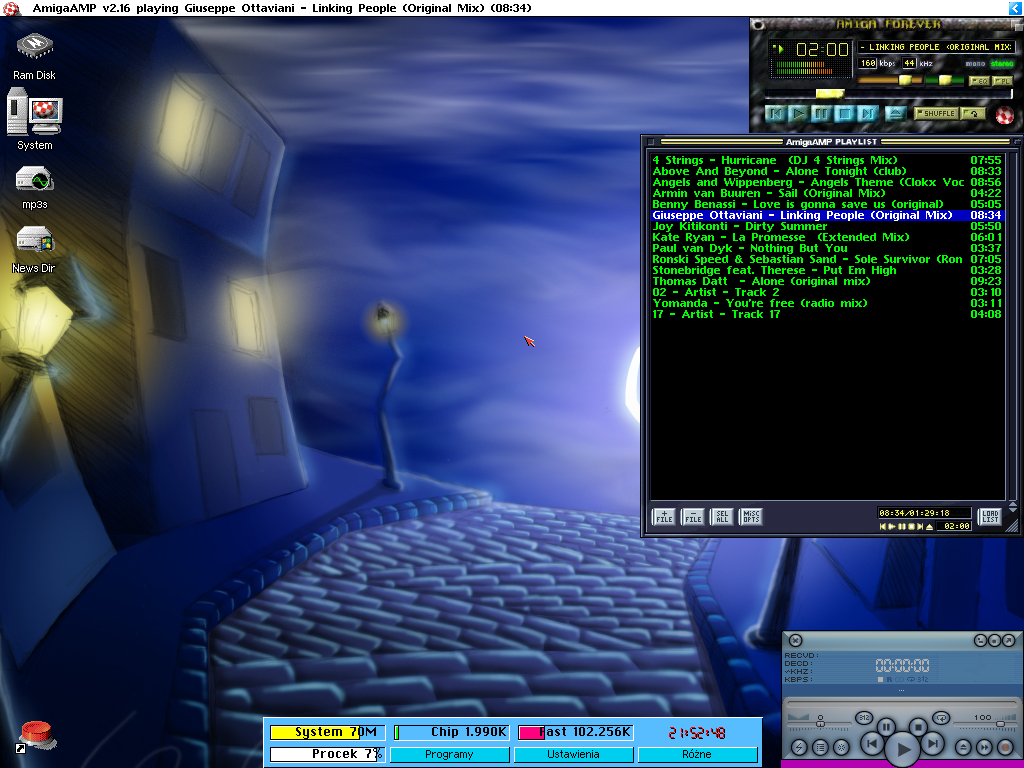Click the boing ball logo in AmigaAMP

tap(1005, 115)
